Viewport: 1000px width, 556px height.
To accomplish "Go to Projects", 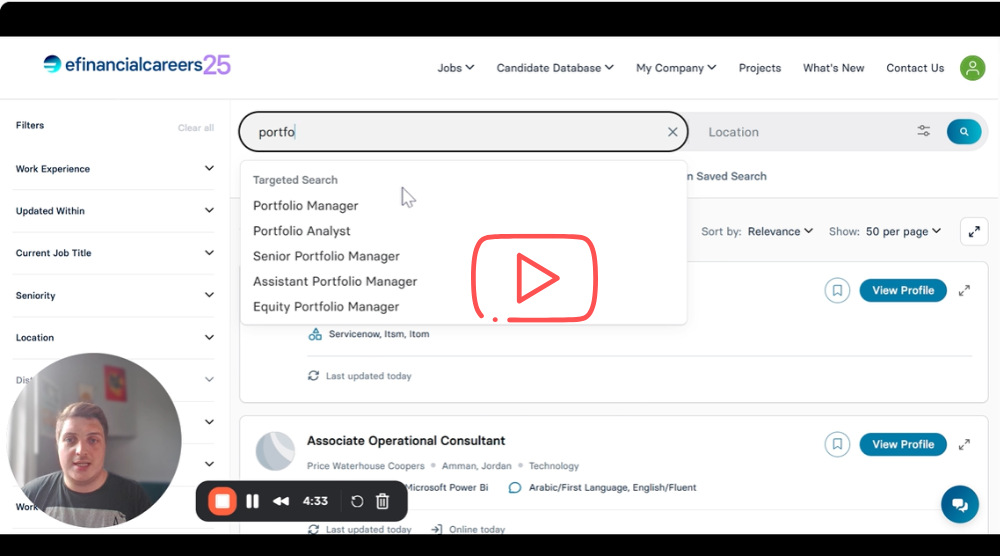I will 760,68.
